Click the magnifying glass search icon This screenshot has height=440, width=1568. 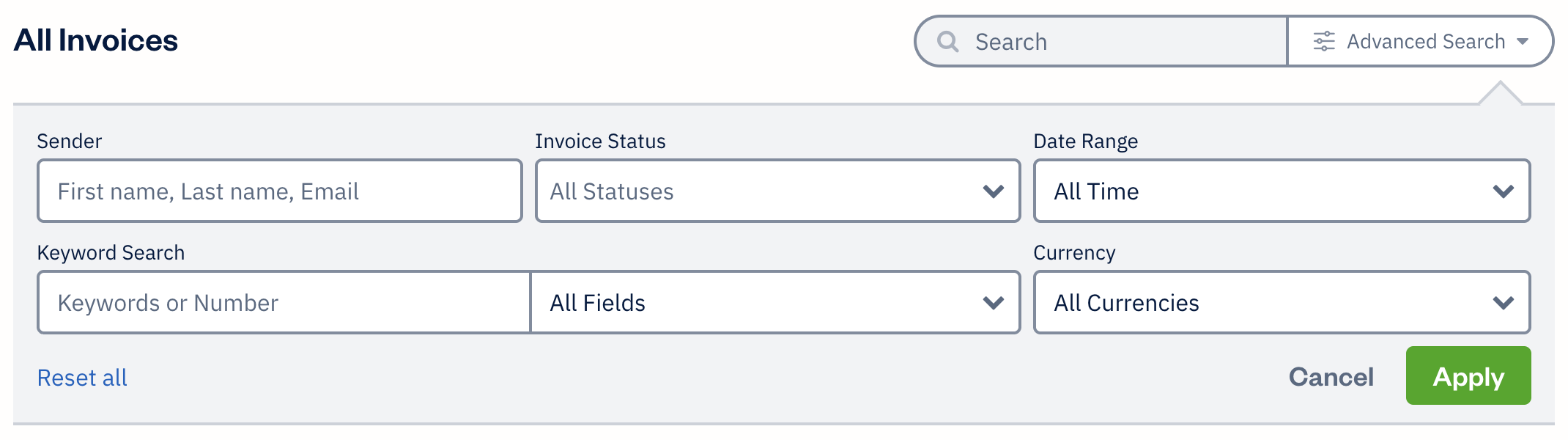pos(949,41)
